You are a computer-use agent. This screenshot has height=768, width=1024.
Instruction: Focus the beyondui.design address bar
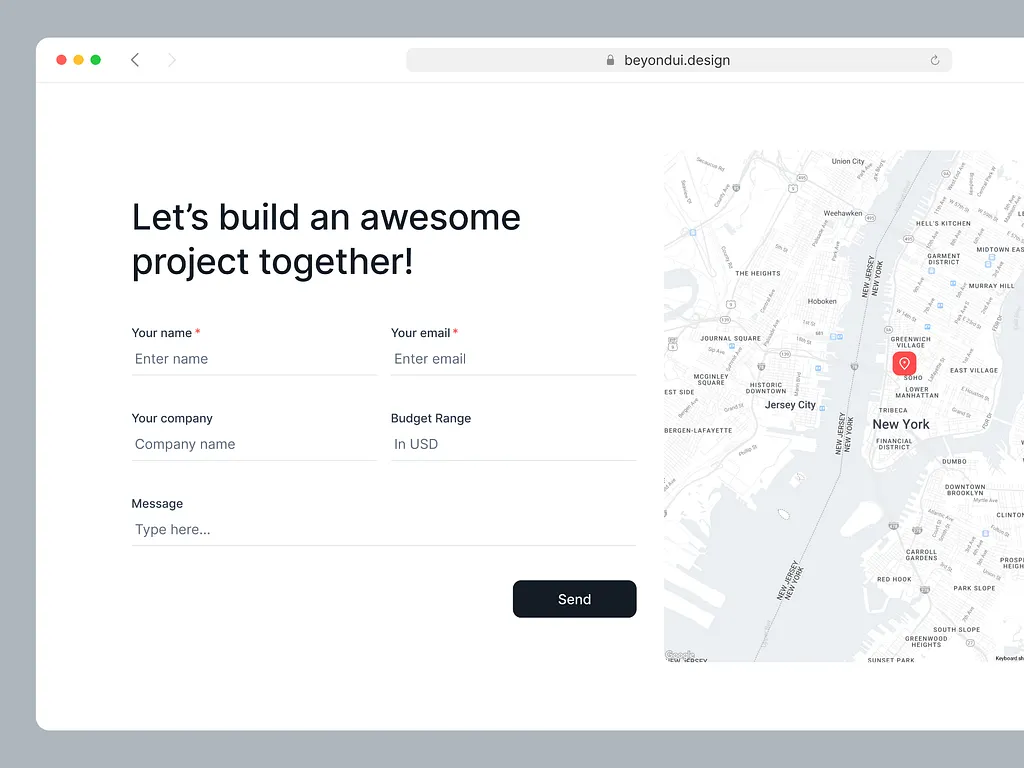point(677,60)
